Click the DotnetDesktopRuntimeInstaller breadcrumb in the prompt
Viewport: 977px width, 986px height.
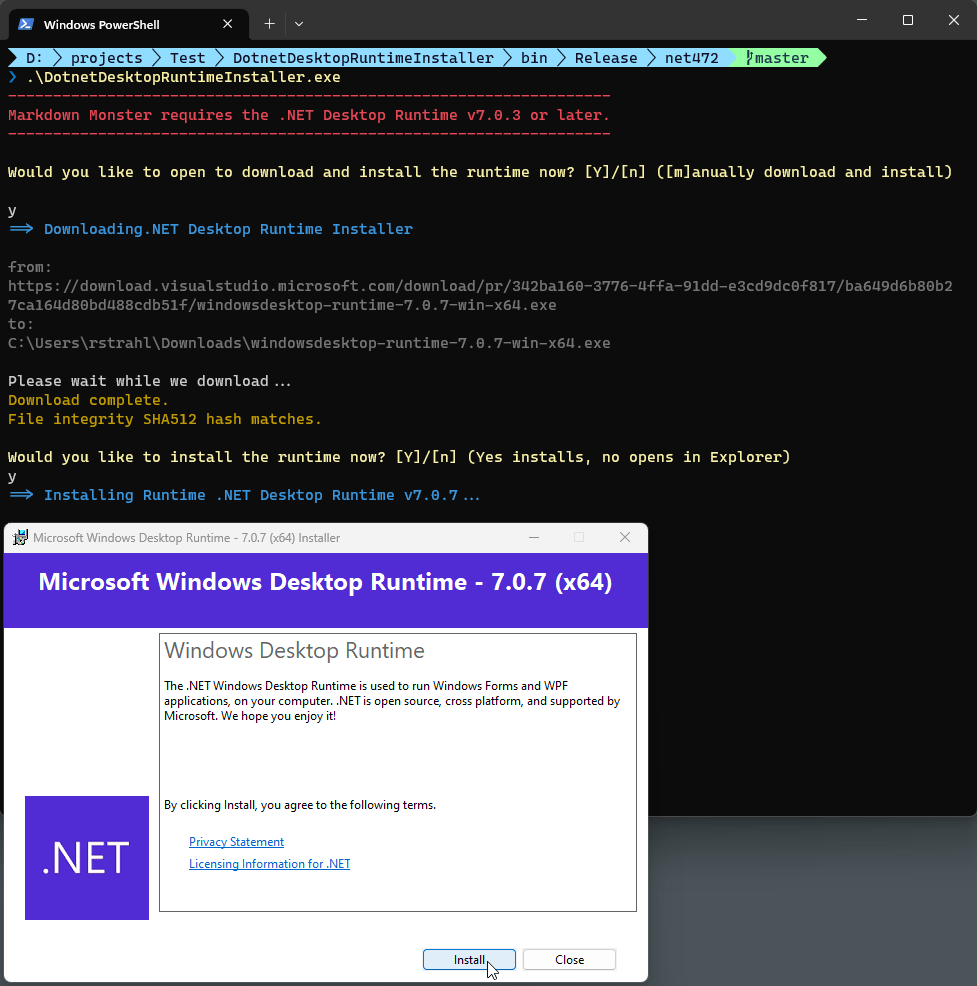click(x=363, y=57)
